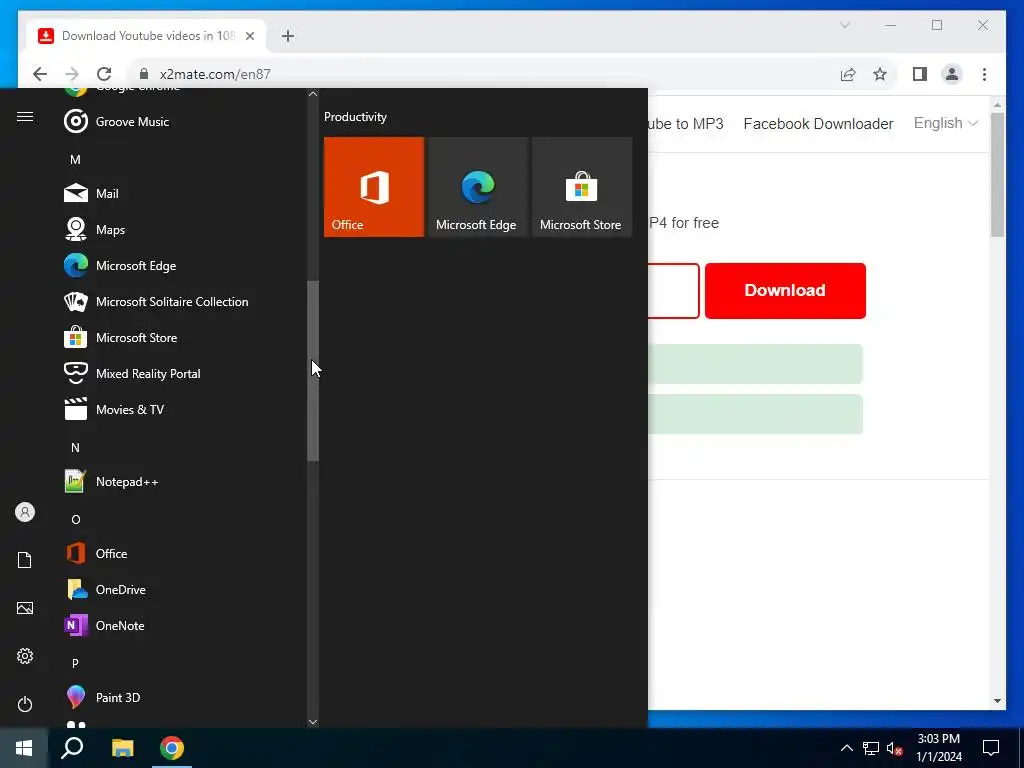Image resolution: width=1024 pixels, height=768 pixels.
Task: Open the notification center icon
Action: tap(991, 748)
